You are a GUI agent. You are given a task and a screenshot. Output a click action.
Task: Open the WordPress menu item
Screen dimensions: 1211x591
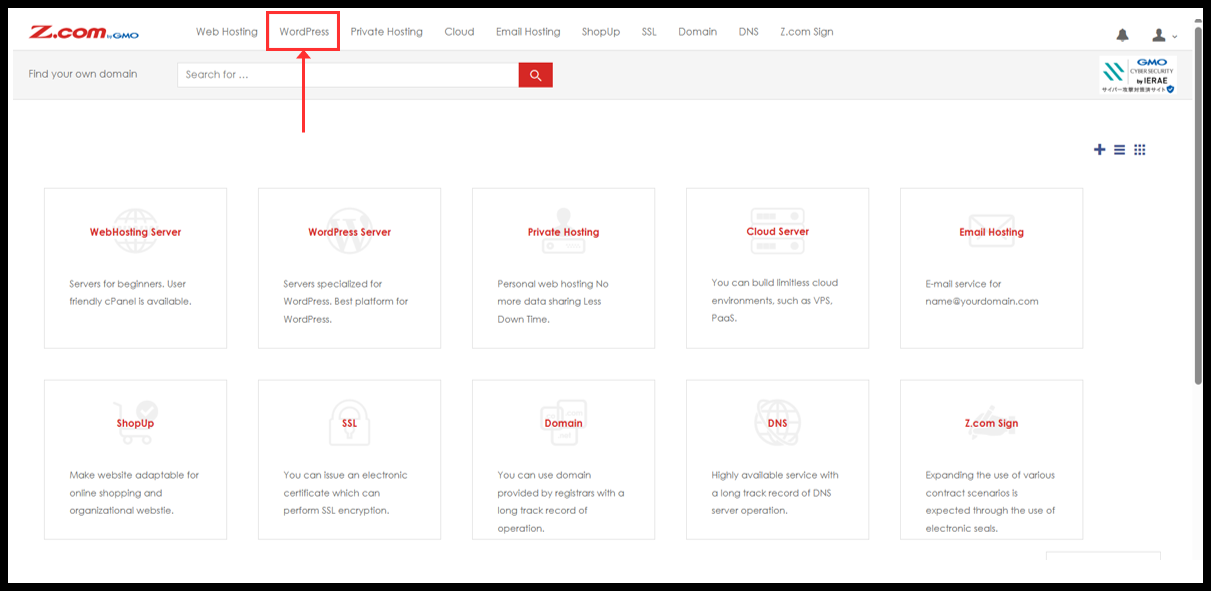304,32
